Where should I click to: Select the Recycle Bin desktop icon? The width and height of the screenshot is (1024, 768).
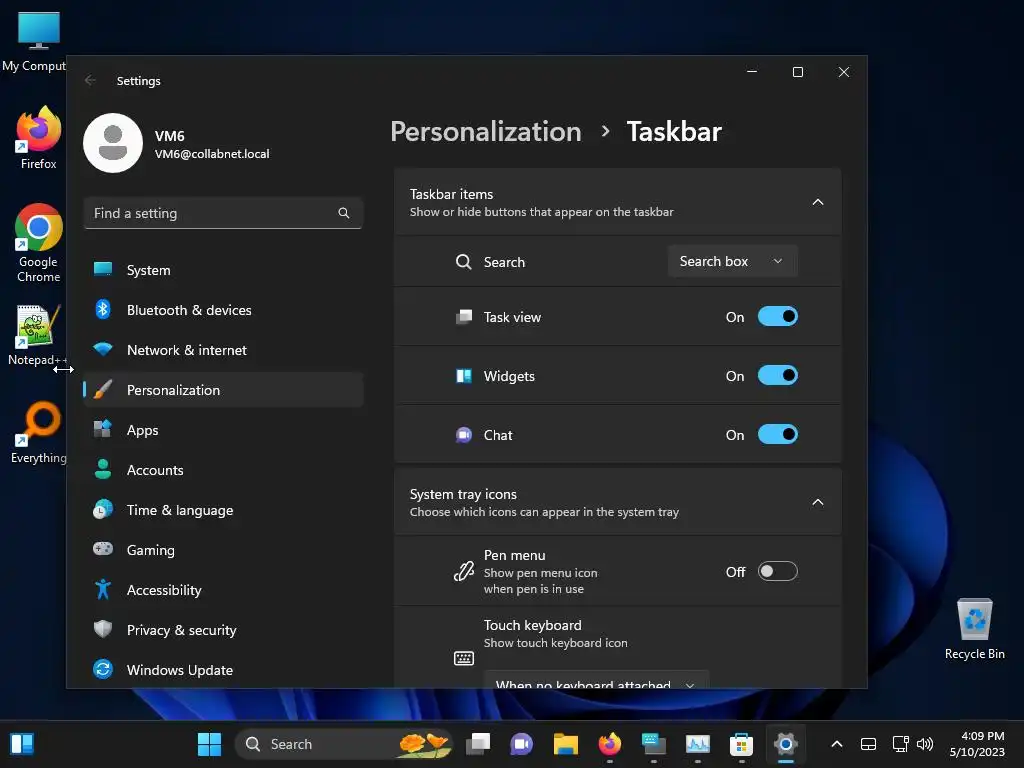[974, 628]
